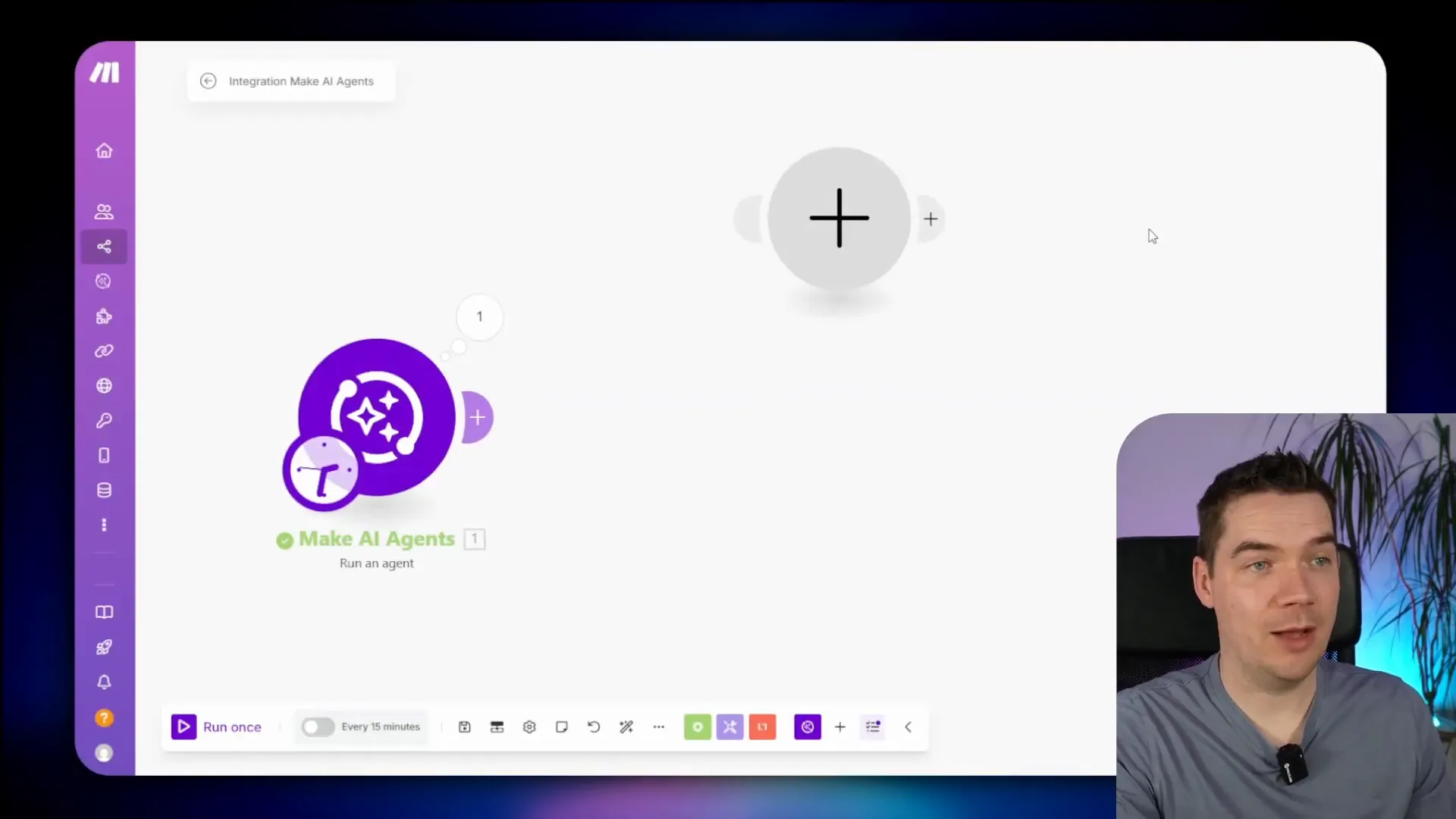The height and width of the screenshot is (819, 1456).
Task: Open more toolbar options ellipsis
Action: coord(659,726)
